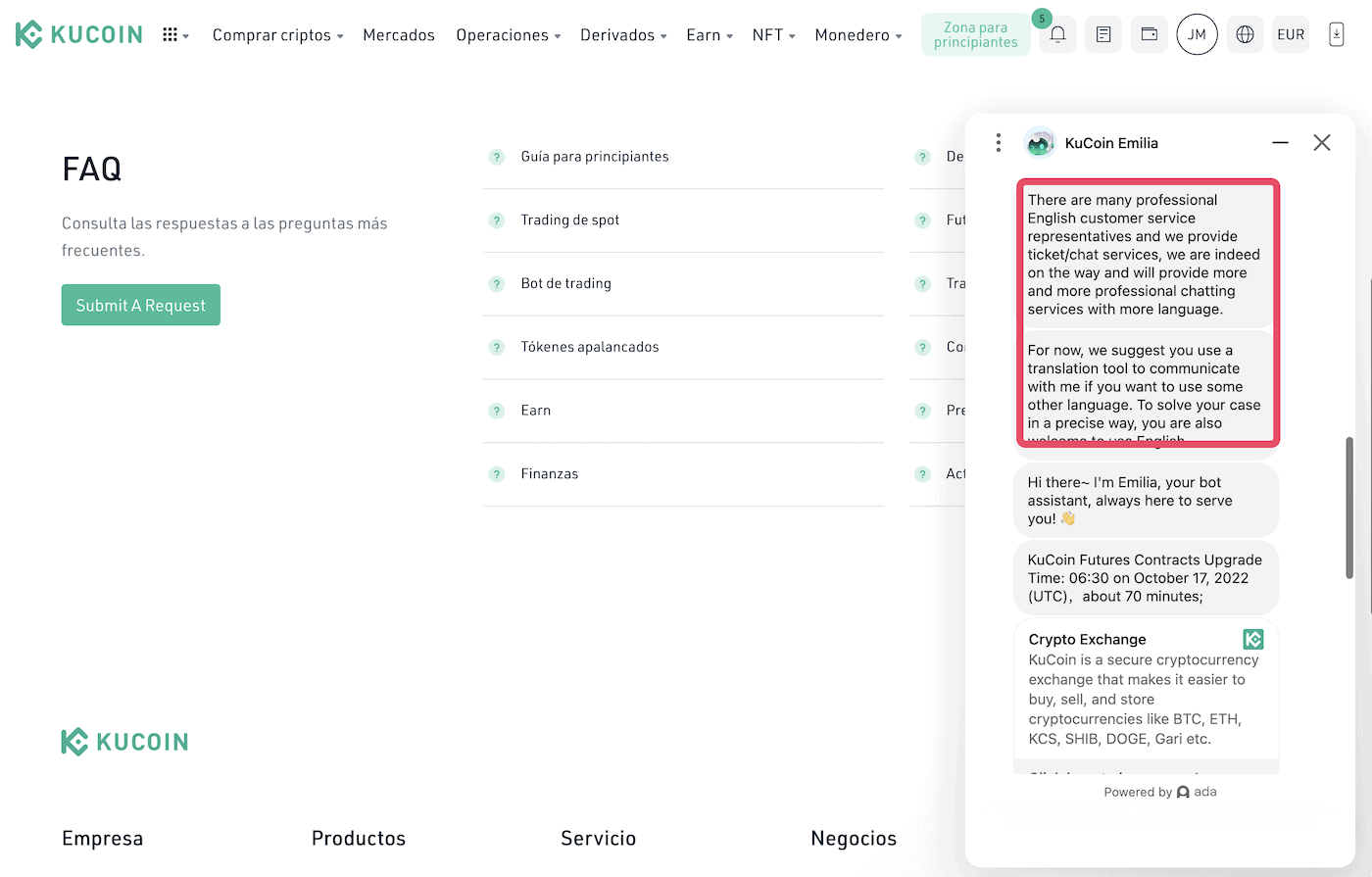Expand Derivados dropdown menu
The width and height of the screenshot is (1372, 877).
click(x=623, y=35)
